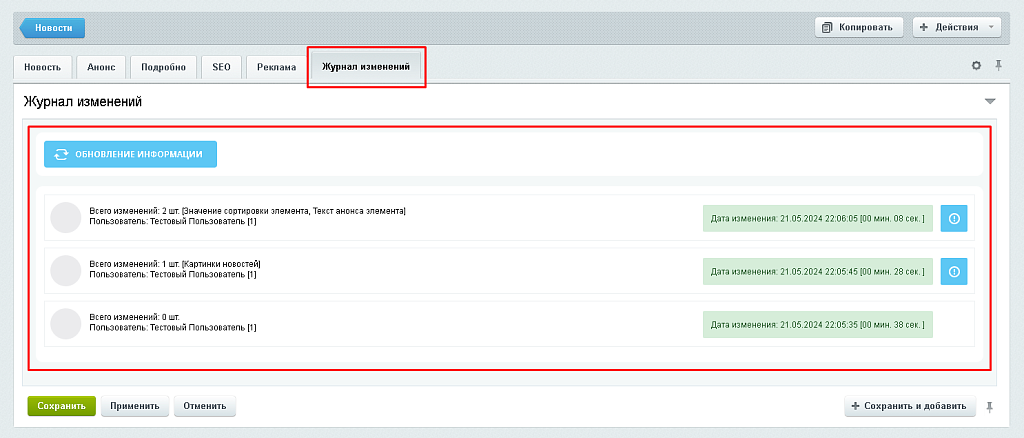Select the SEO tab

(221, 67)
